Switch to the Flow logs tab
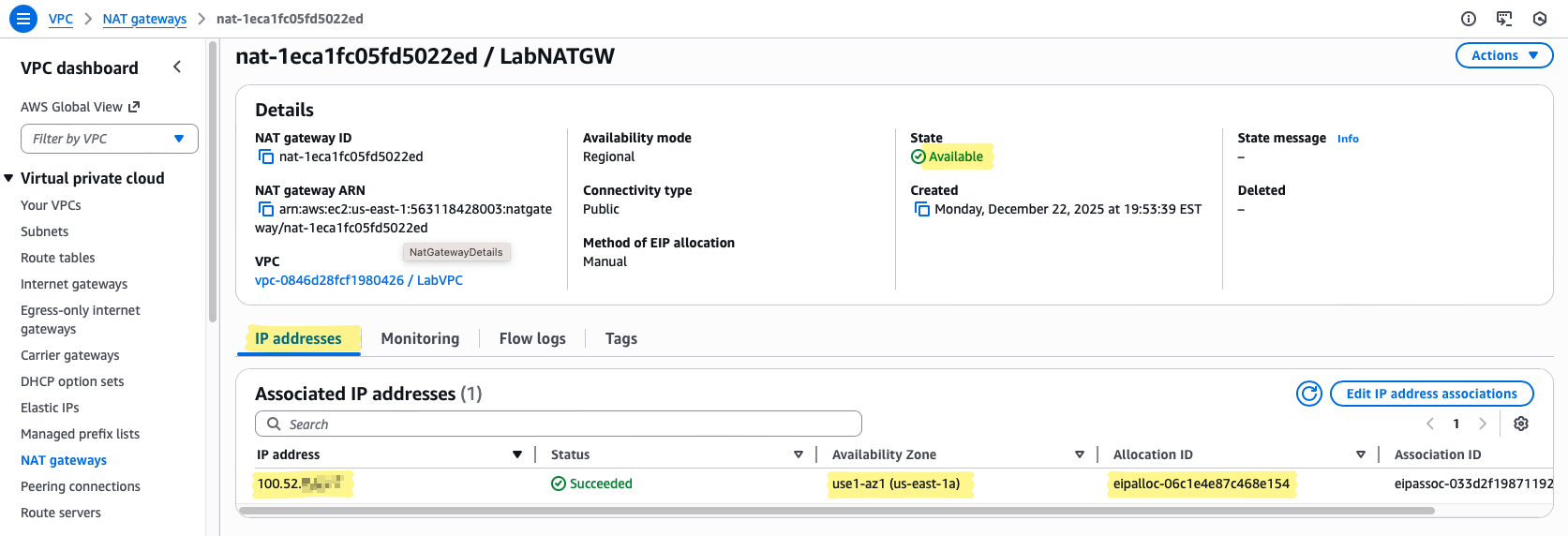This screenshot has height=536, width=1568. 531,339
